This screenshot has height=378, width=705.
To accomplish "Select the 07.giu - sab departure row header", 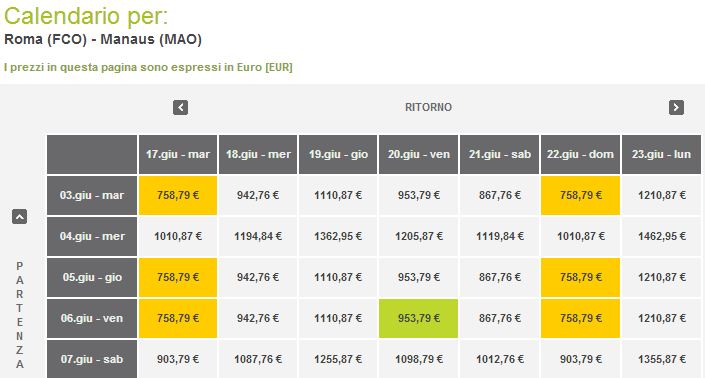I will tap(92, 359).
